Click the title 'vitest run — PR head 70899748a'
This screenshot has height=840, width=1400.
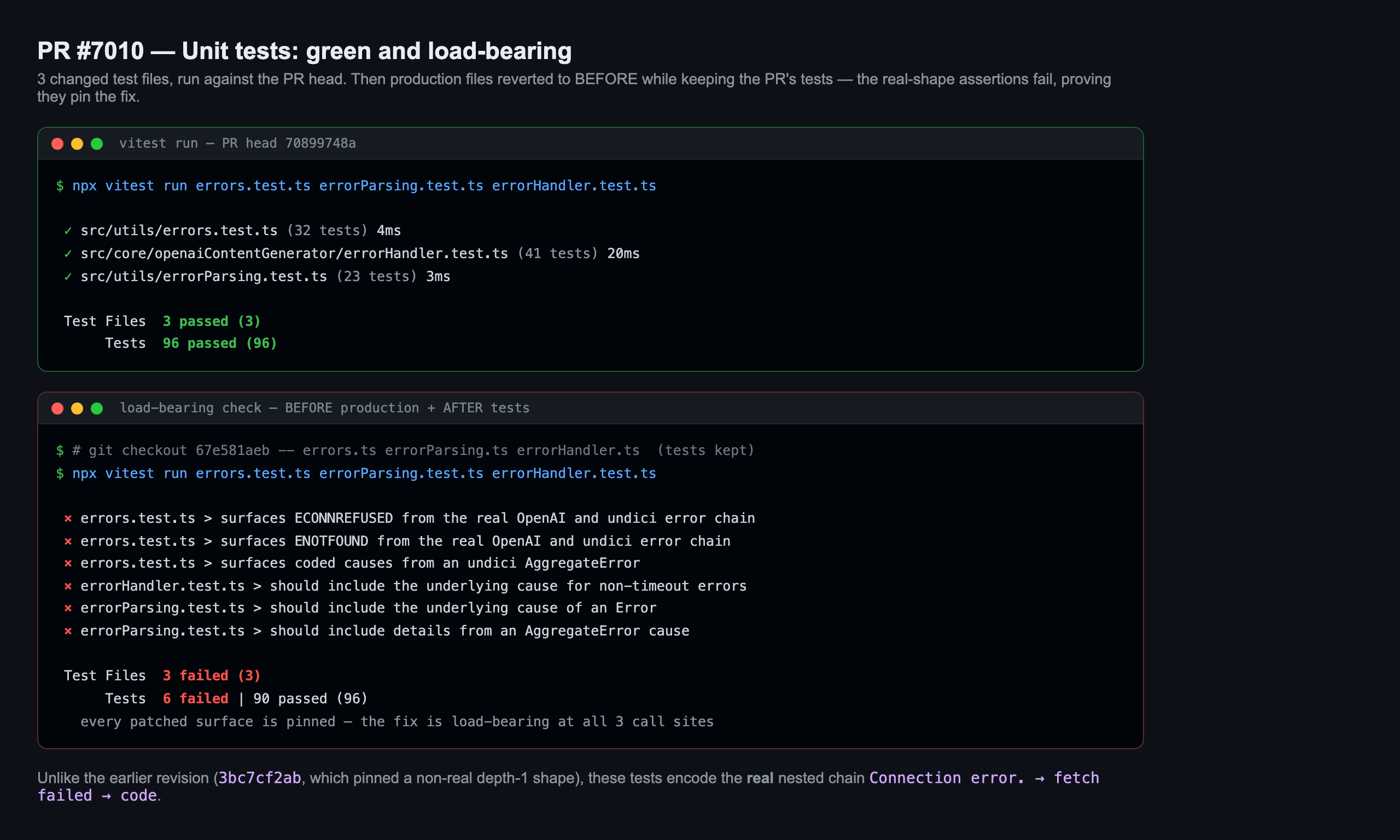(238, 143)
